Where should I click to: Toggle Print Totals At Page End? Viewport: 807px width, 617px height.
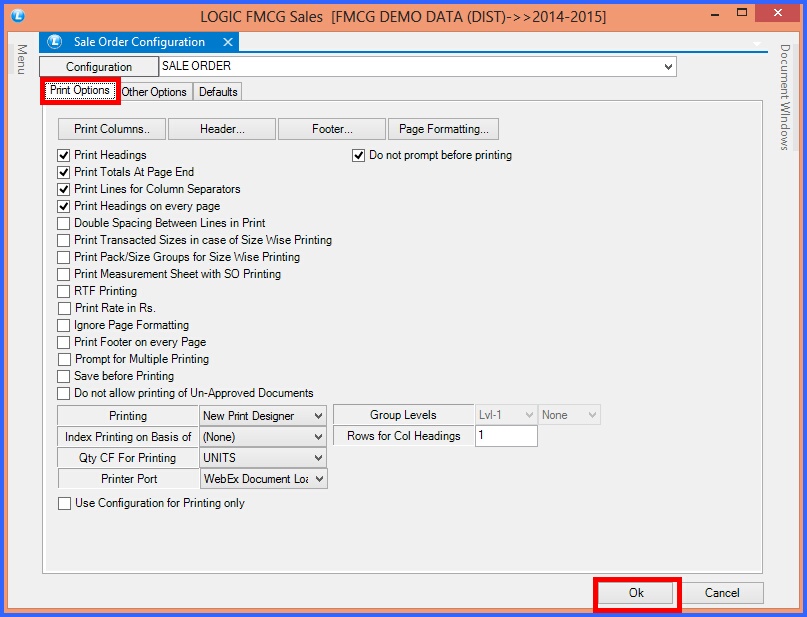tap(64, 172)
